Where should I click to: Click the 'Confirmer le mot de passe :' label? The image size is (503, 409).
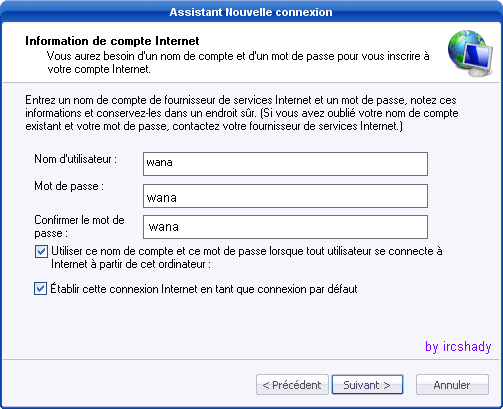(x=79, y=226)
